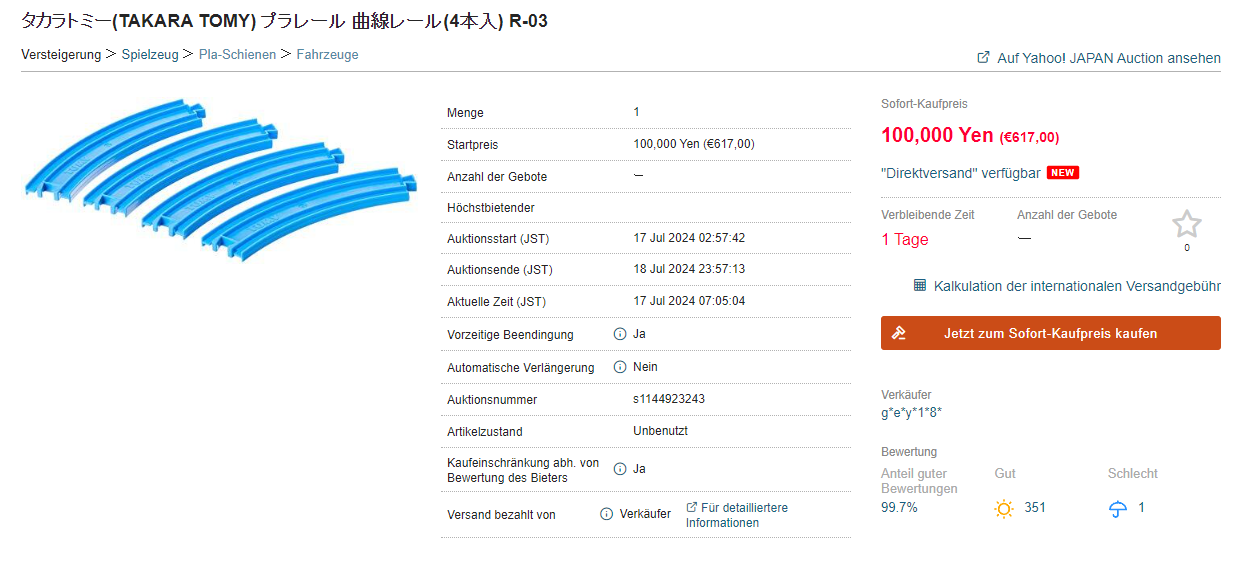Click the Vorzeitige Beendigung value Ja
Image resolution: width=1253 pixels, height=561 pixels.
[640, 334]
